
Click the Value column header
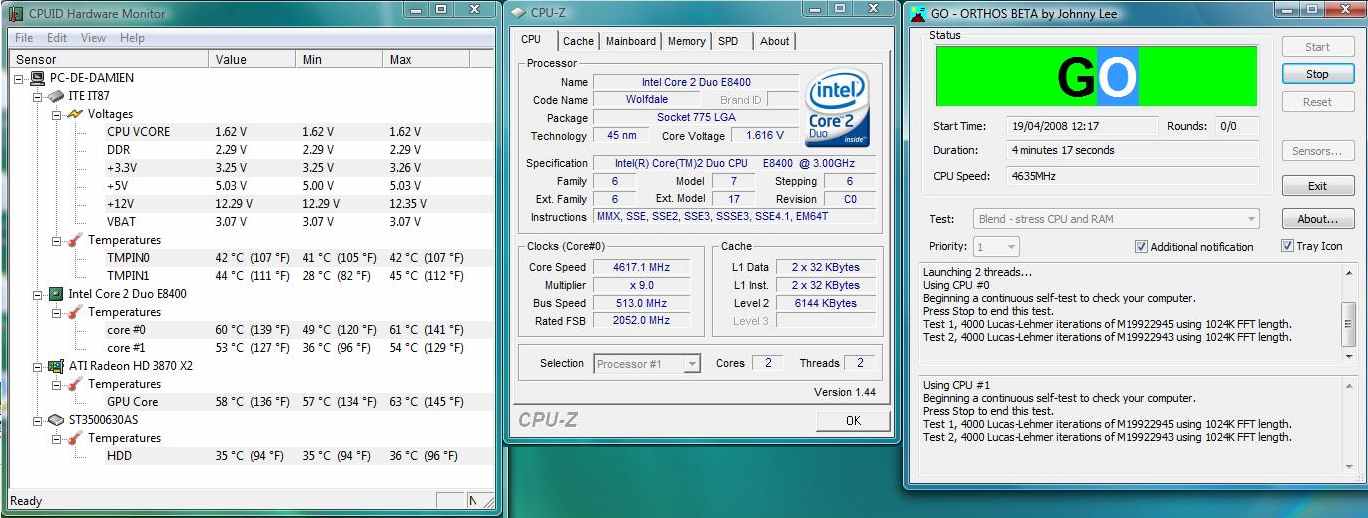(x=253, y=60)
